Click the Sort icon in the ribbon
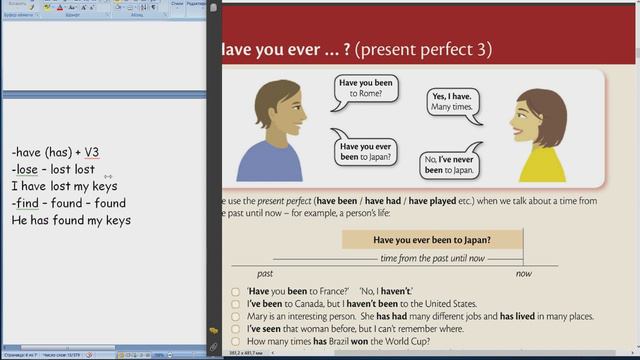Image resolution: width=640 pixels, height=360 pixels. coord(143,7)
